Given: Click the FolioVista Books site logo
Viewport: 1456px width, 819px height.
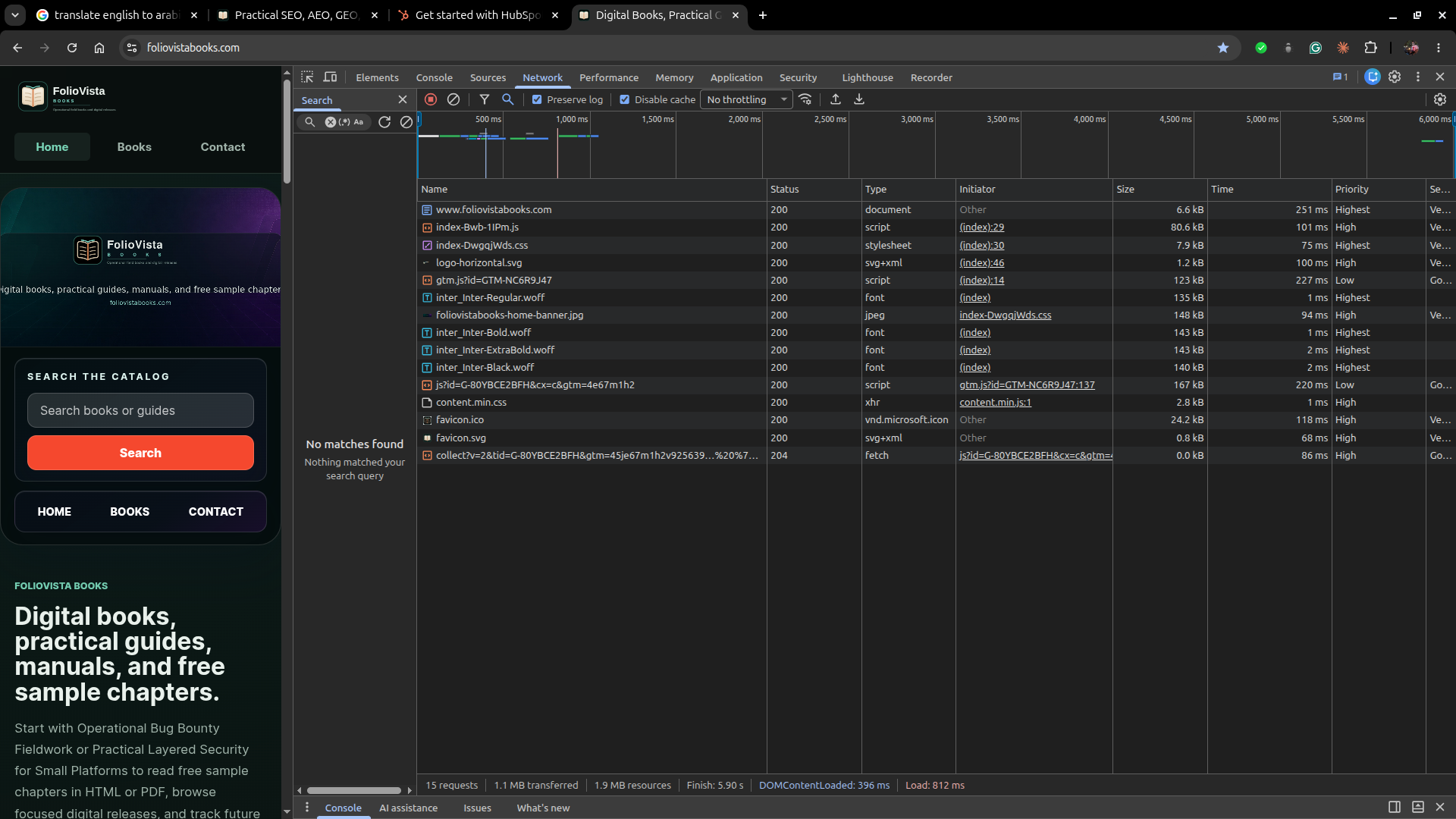Looking at the screenshot, I should point(67,96).
